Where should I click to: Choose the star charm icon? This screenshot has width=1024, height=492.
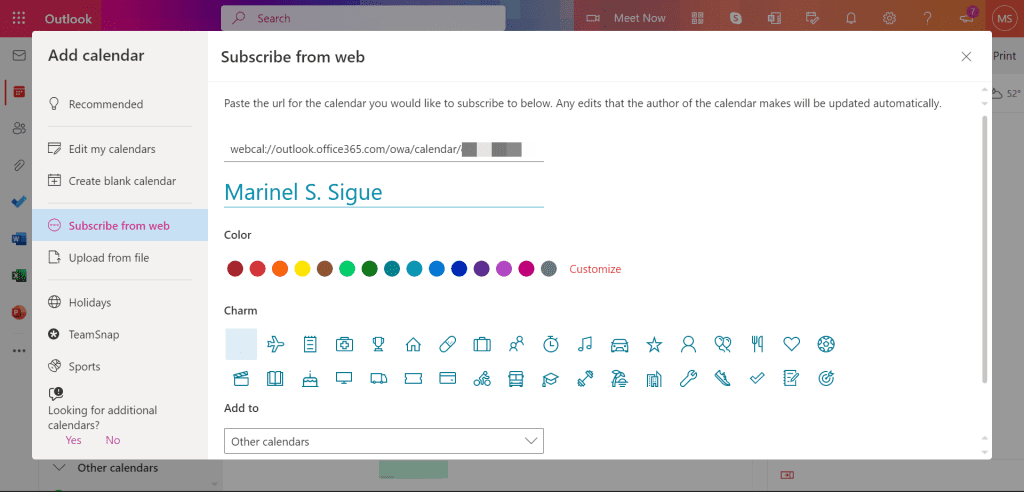[x=654, y=344]
